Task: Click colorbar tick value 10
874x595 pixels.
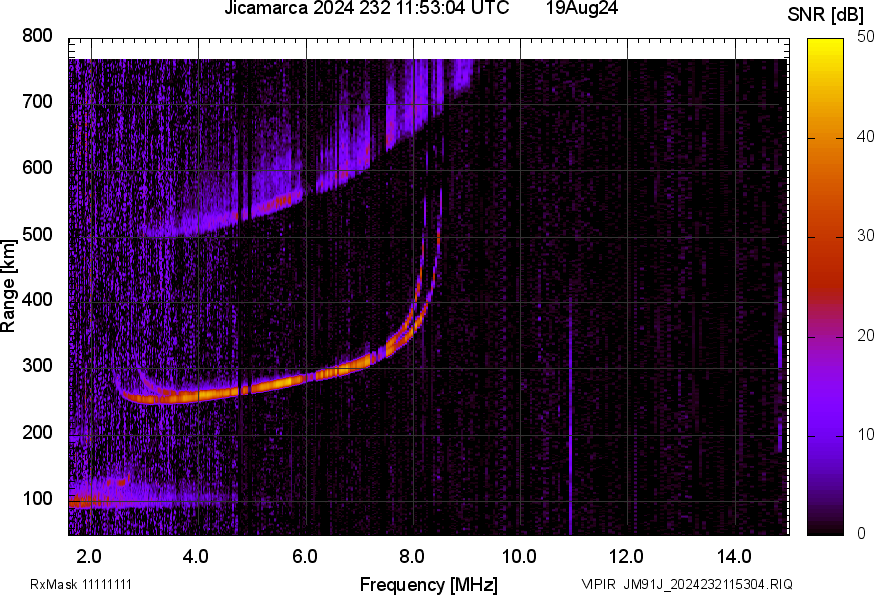Action: coord(865,435)
